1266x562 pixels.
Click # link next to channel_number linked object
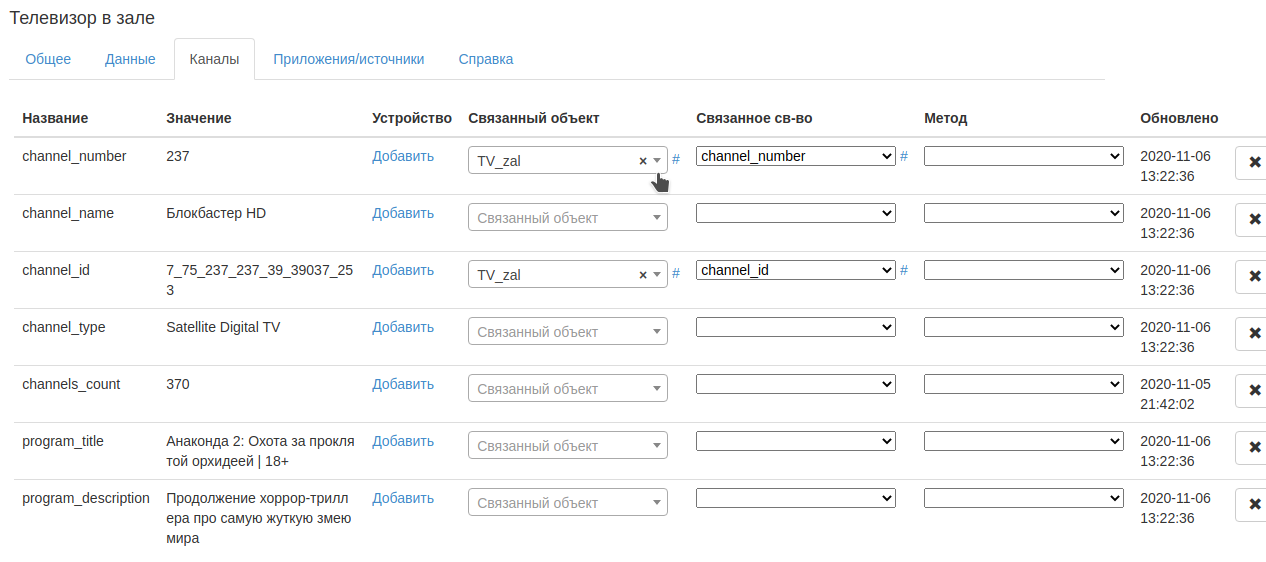point(676,159)
